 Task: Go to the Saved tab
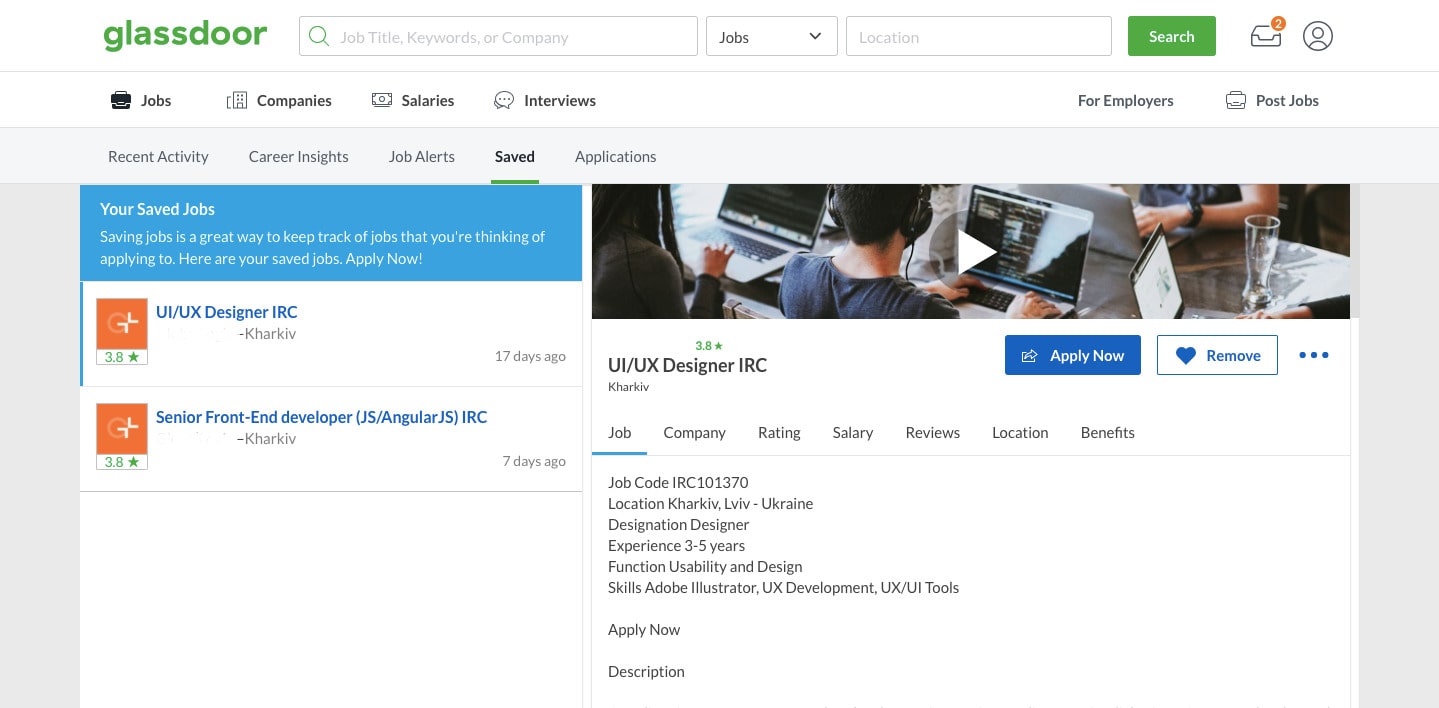tap(514, 156)
